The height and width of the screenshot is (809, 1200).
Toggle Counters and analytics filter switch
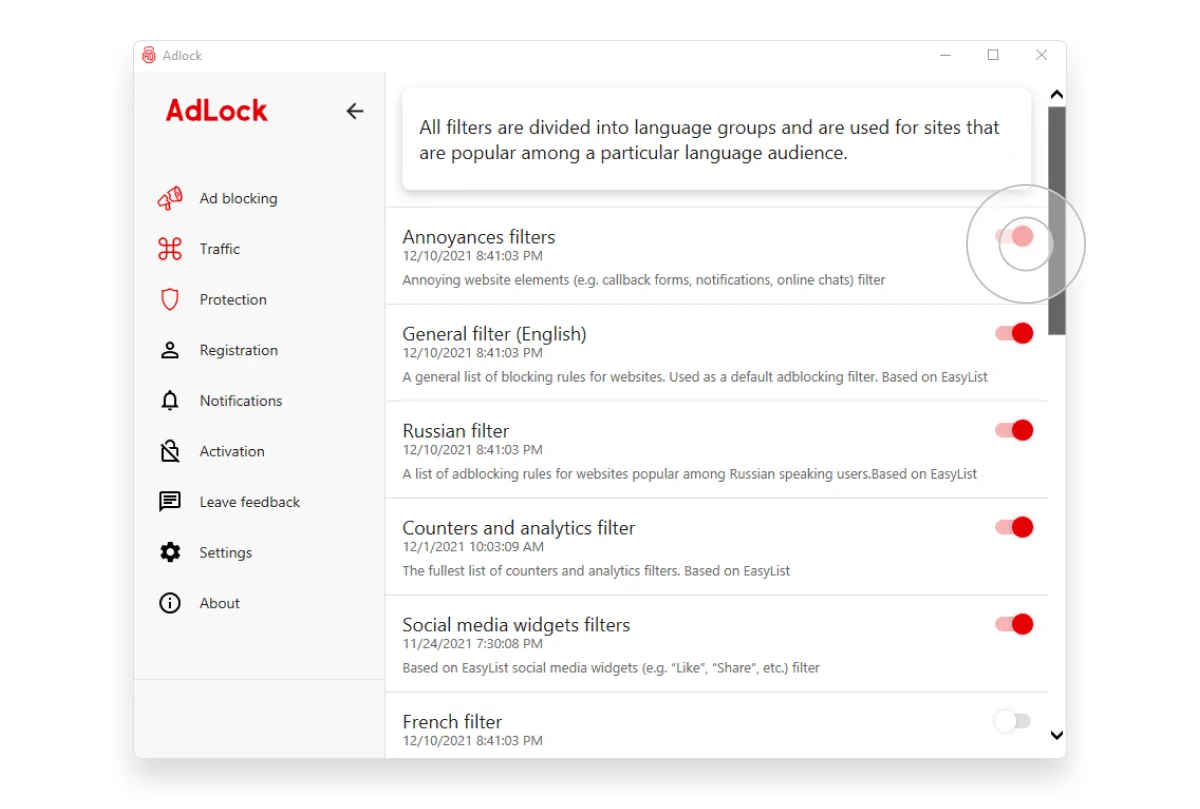tap(1014, 527)
